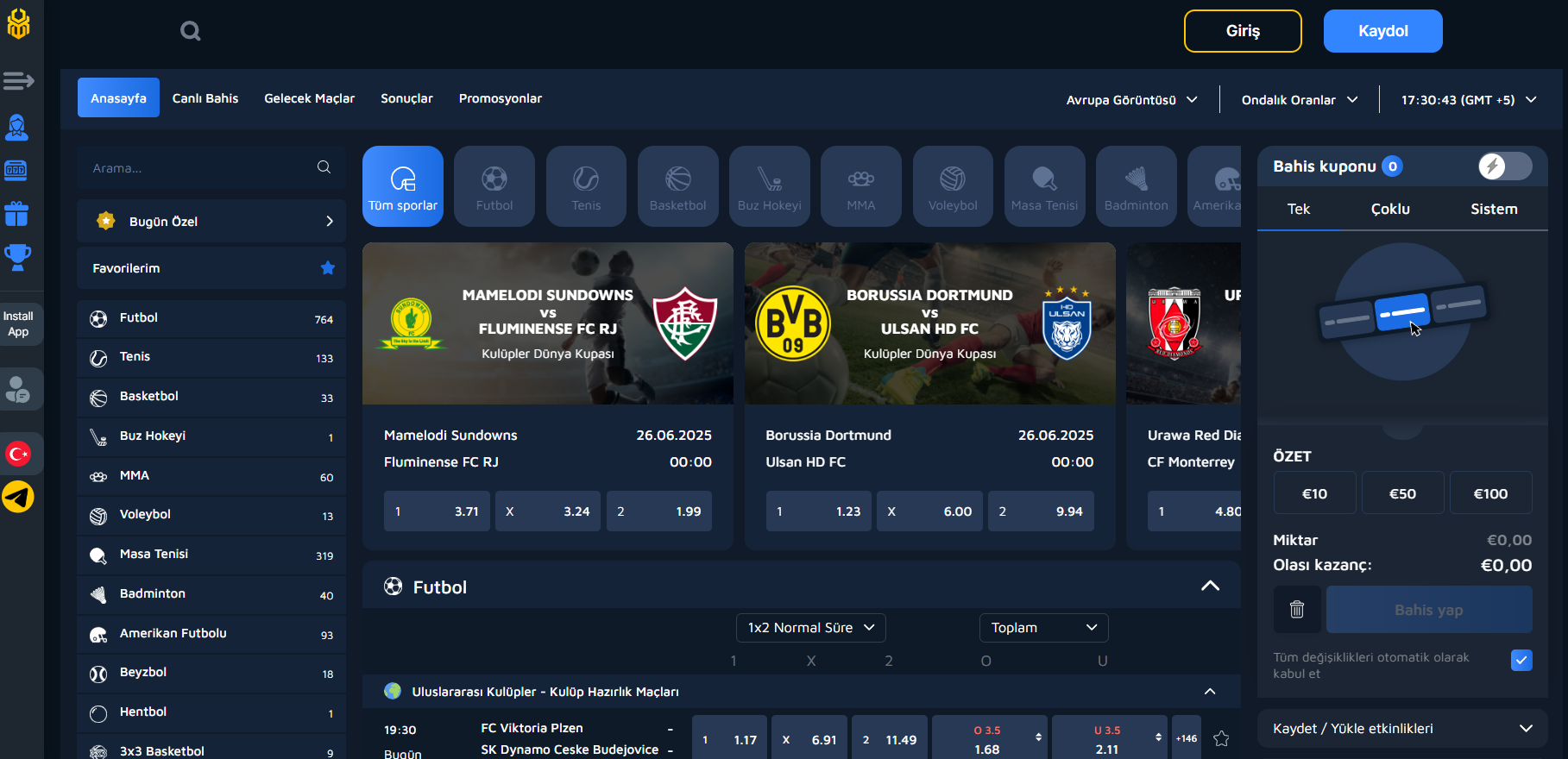Select the Masa Tenisi sport tile
This screenshot has width=1568, height=759.
(x=1045, y=186)
